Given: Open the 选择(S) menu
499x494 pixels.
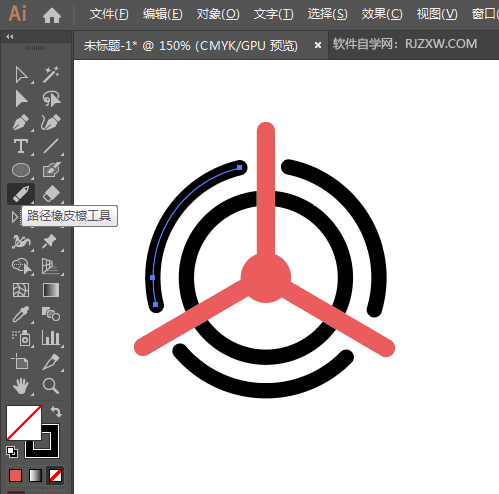Looking at the screenshot, I should [x=327, y=14].
